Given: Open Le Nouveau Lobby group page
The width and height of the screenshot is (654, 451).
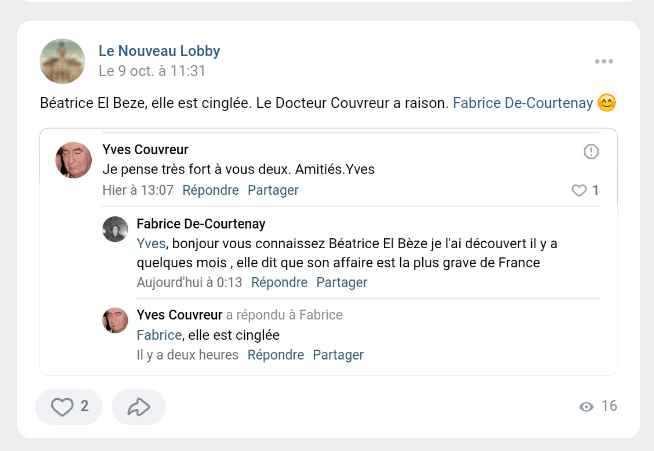Looking at the screenshot, I should click(x=159, y=51).
